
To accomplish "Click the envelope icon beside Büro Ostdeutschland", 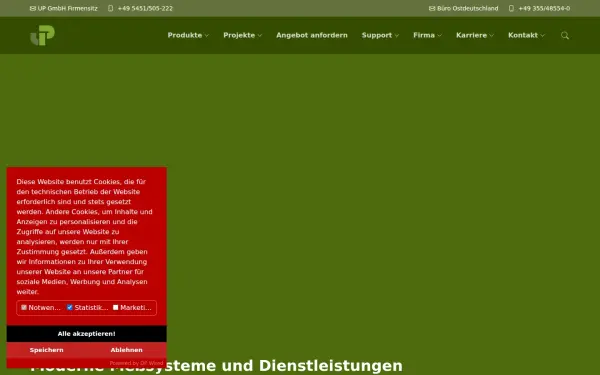I will click(x=432, y=8).
